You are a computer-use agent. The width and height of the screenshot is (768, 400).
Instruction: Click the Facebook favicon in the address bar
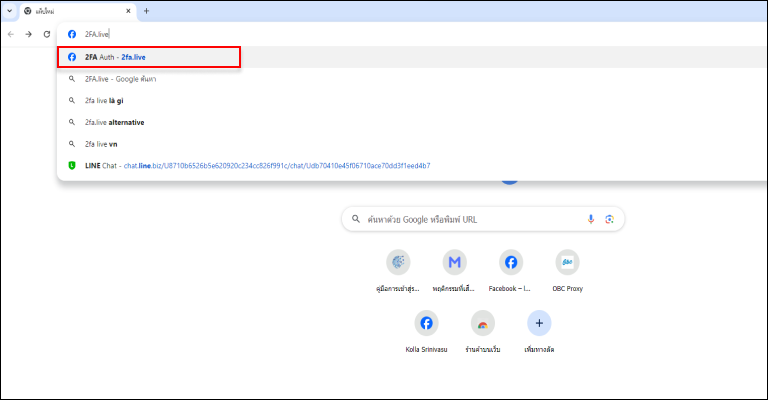pos(72,34)
